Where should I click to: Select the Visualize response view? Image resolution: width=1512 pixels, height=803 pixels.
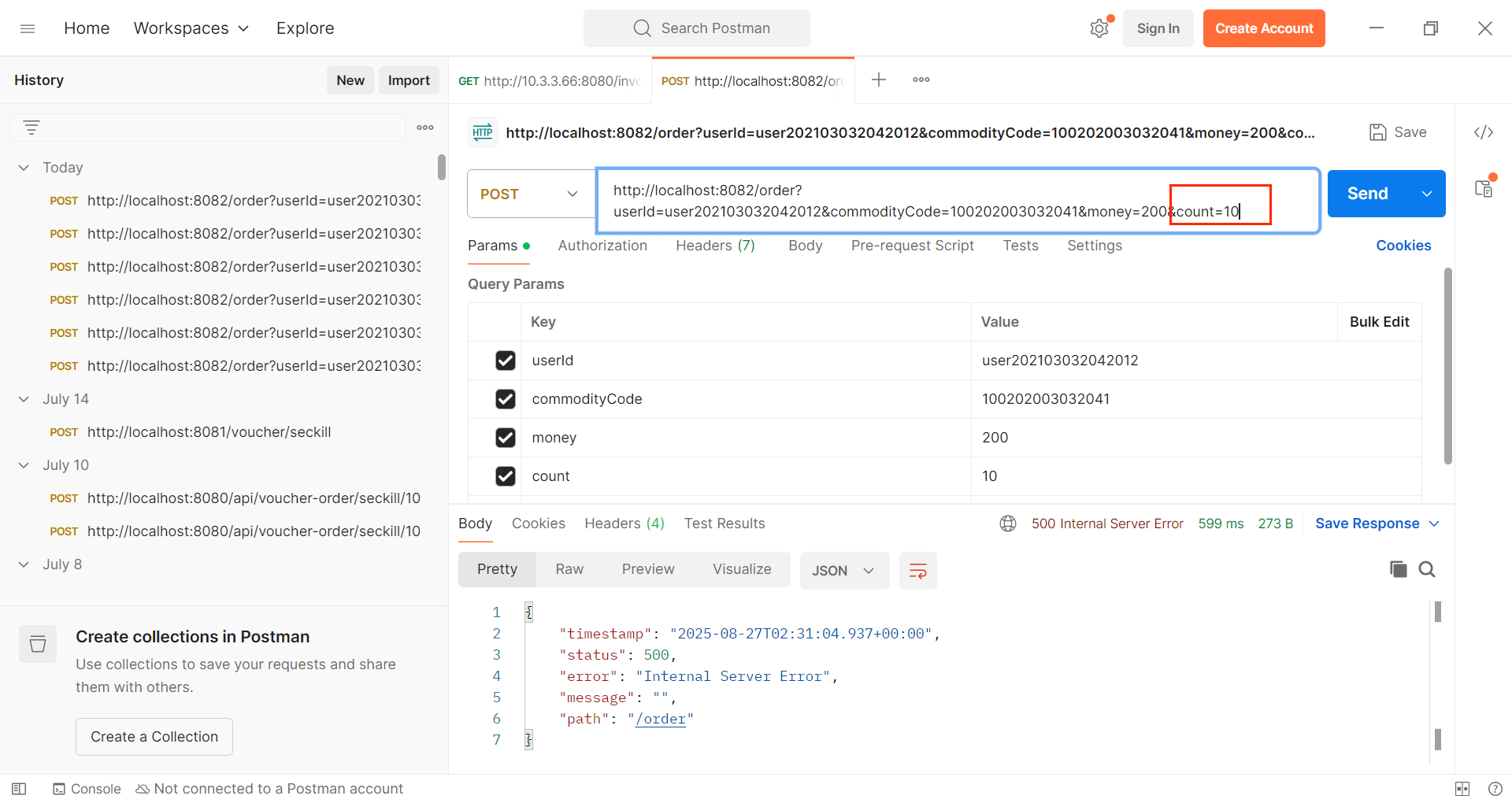(x=742, y=569)
